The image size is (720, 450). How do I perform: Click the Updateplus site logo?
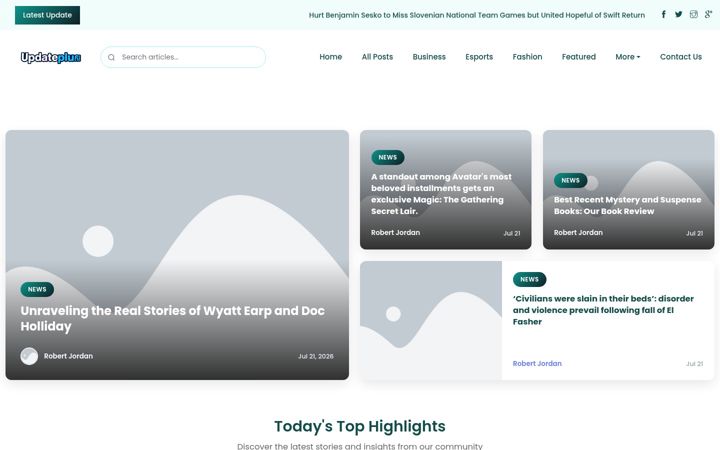[x=51, y=57]
